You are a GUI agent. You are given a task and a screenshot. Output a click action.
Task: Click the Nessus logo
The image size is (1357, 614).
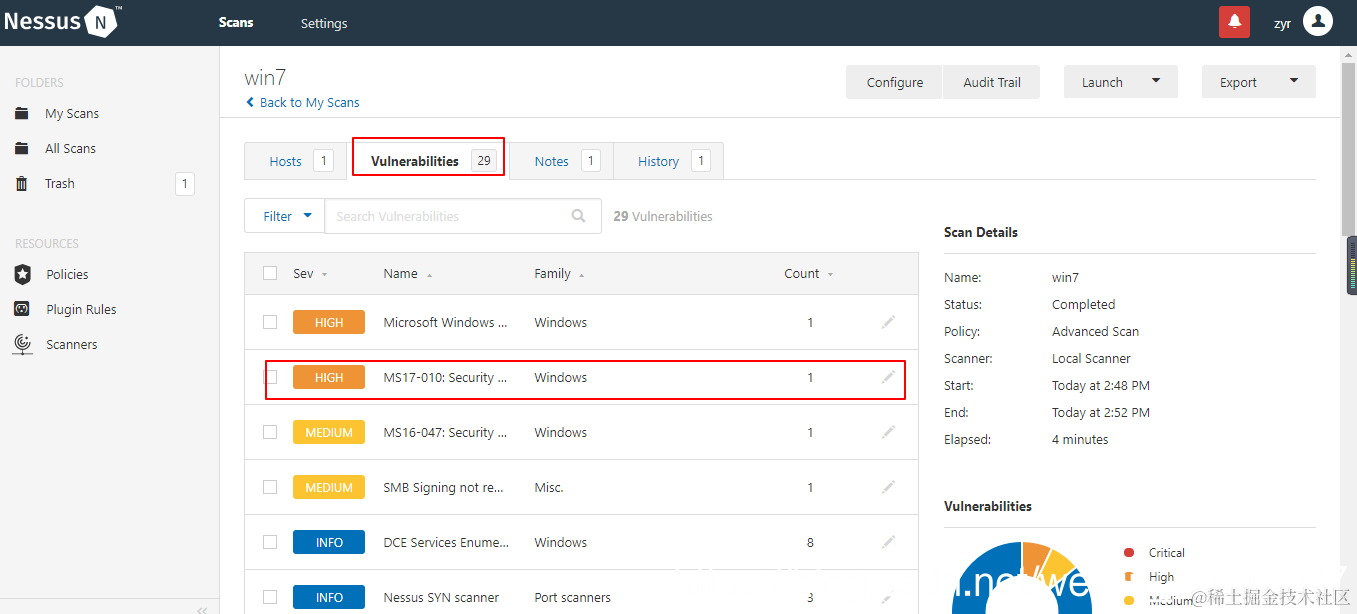click(x=62, y=21)
